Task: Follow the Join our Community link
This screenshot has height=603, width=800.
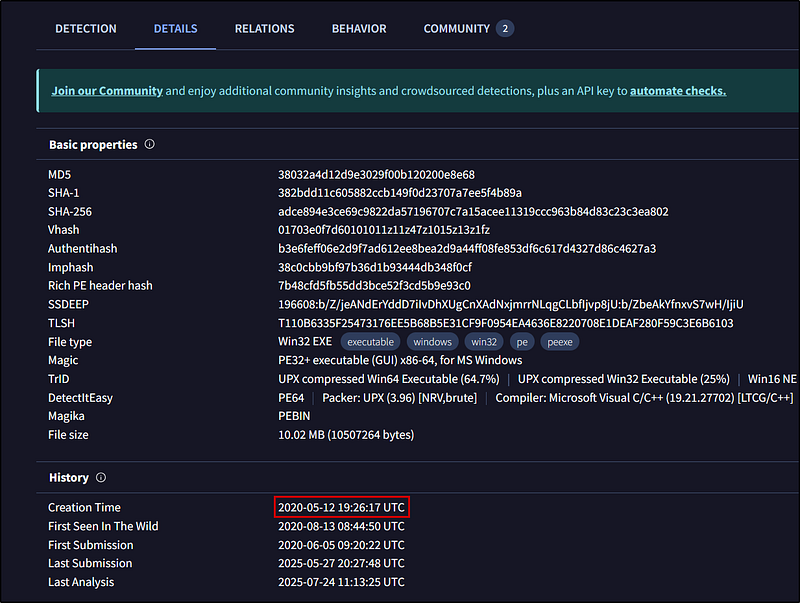Action: pyautogui.click(x=107, y=91)
